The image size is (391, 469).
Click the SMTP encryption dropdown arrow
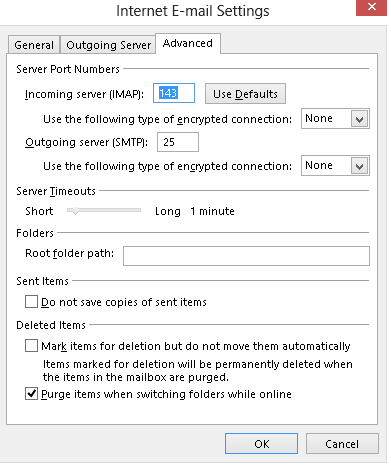(359, 166)
